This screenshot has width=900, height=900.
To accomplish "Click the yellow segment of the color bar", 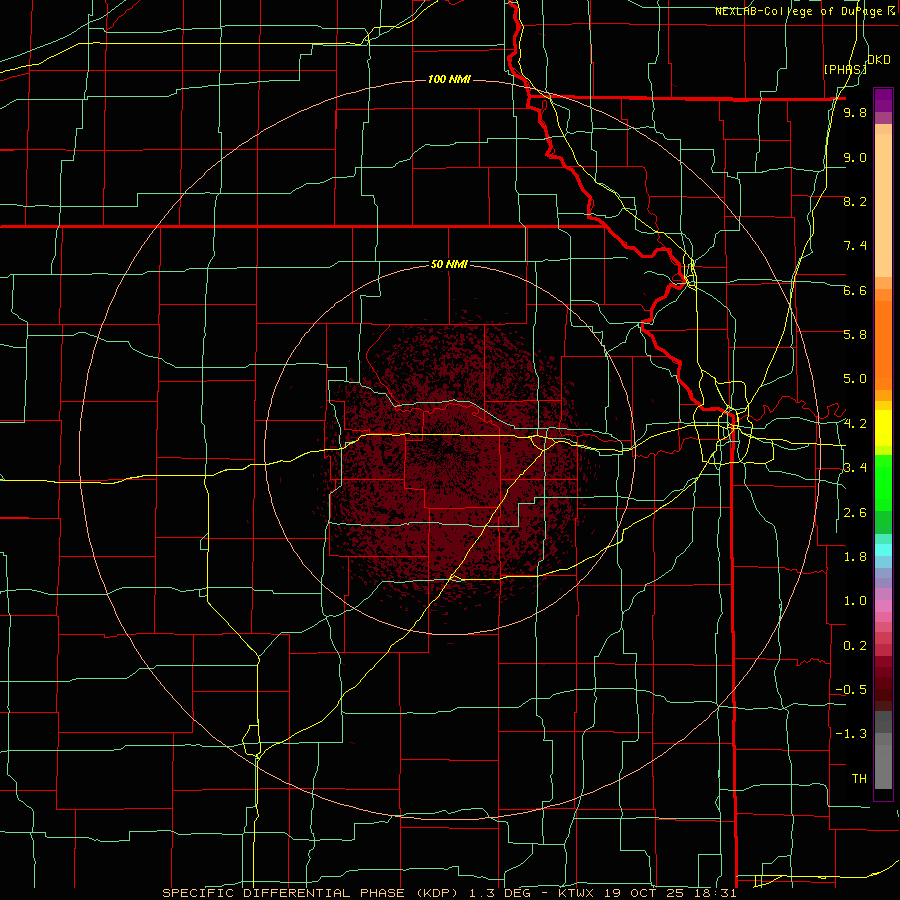I will pos(883,428).
